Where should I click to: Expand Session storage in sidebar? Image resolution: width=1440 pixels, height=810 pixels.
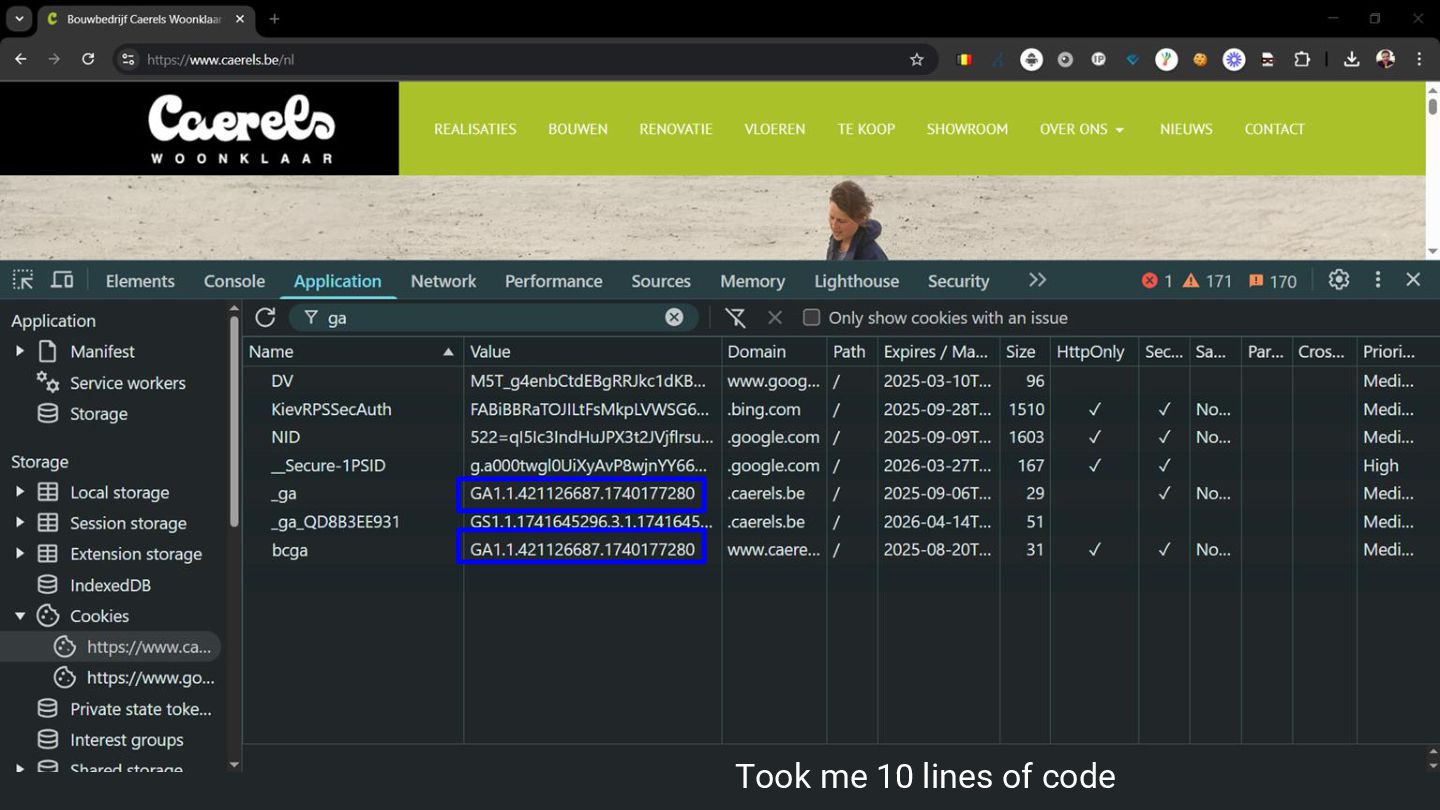pyautogui.click(x=19, y=523)
